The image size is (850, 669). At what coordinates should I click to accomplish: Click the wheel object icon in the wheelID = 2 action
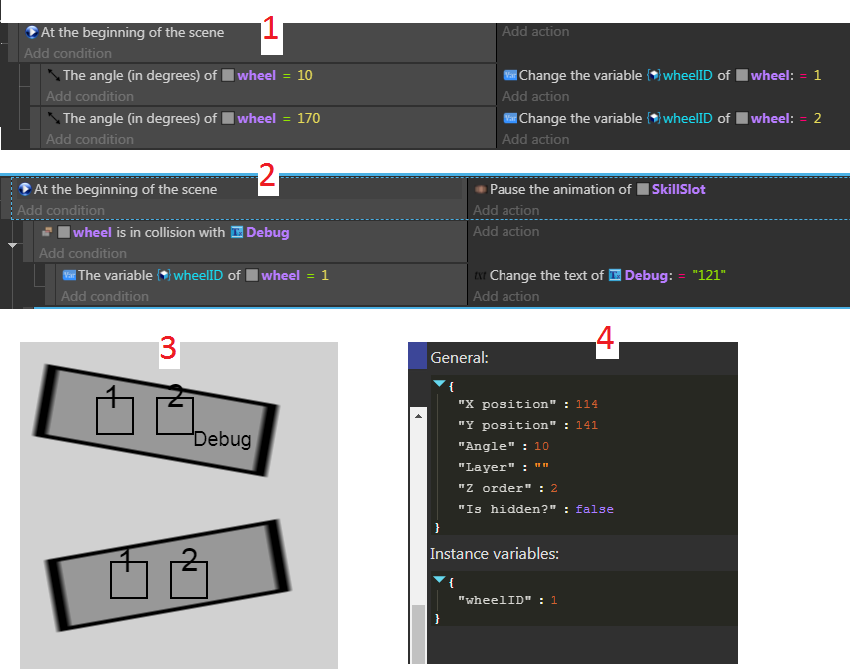tap(742, 118)
